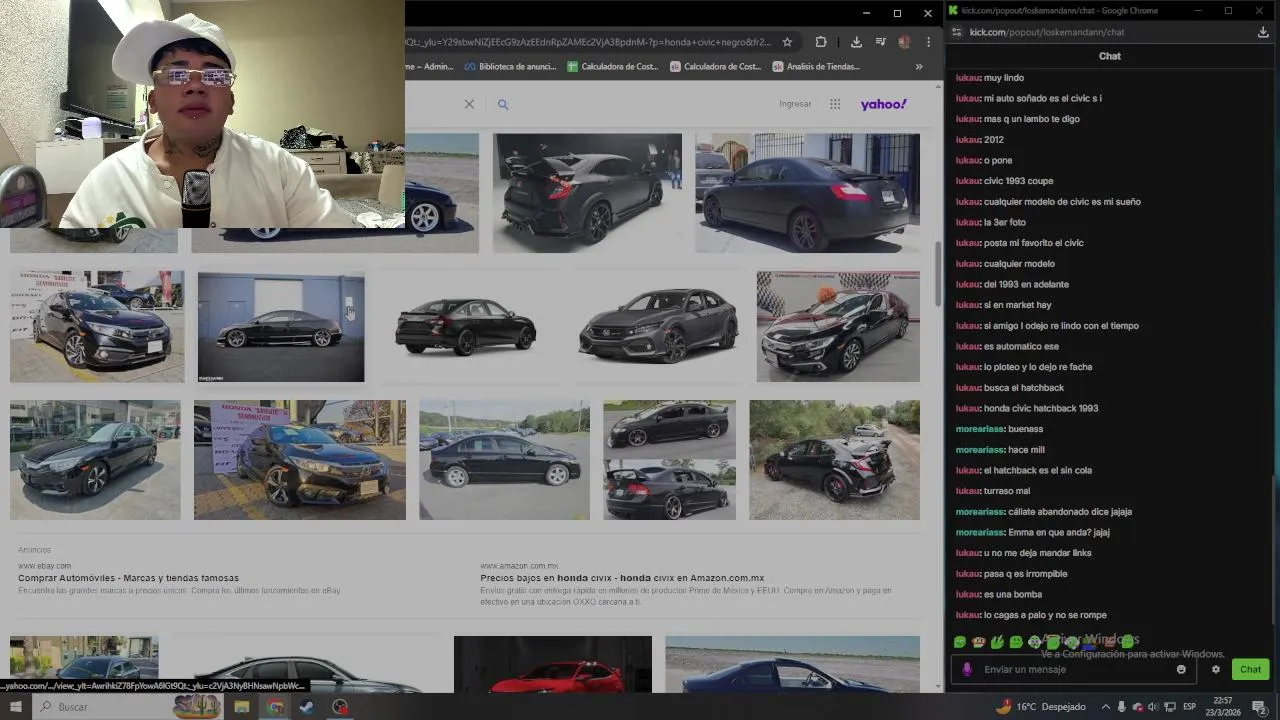Open the first Calculadora de Cost... bookmark
The width and height of the screenshot is (1280, 720).
612,67
